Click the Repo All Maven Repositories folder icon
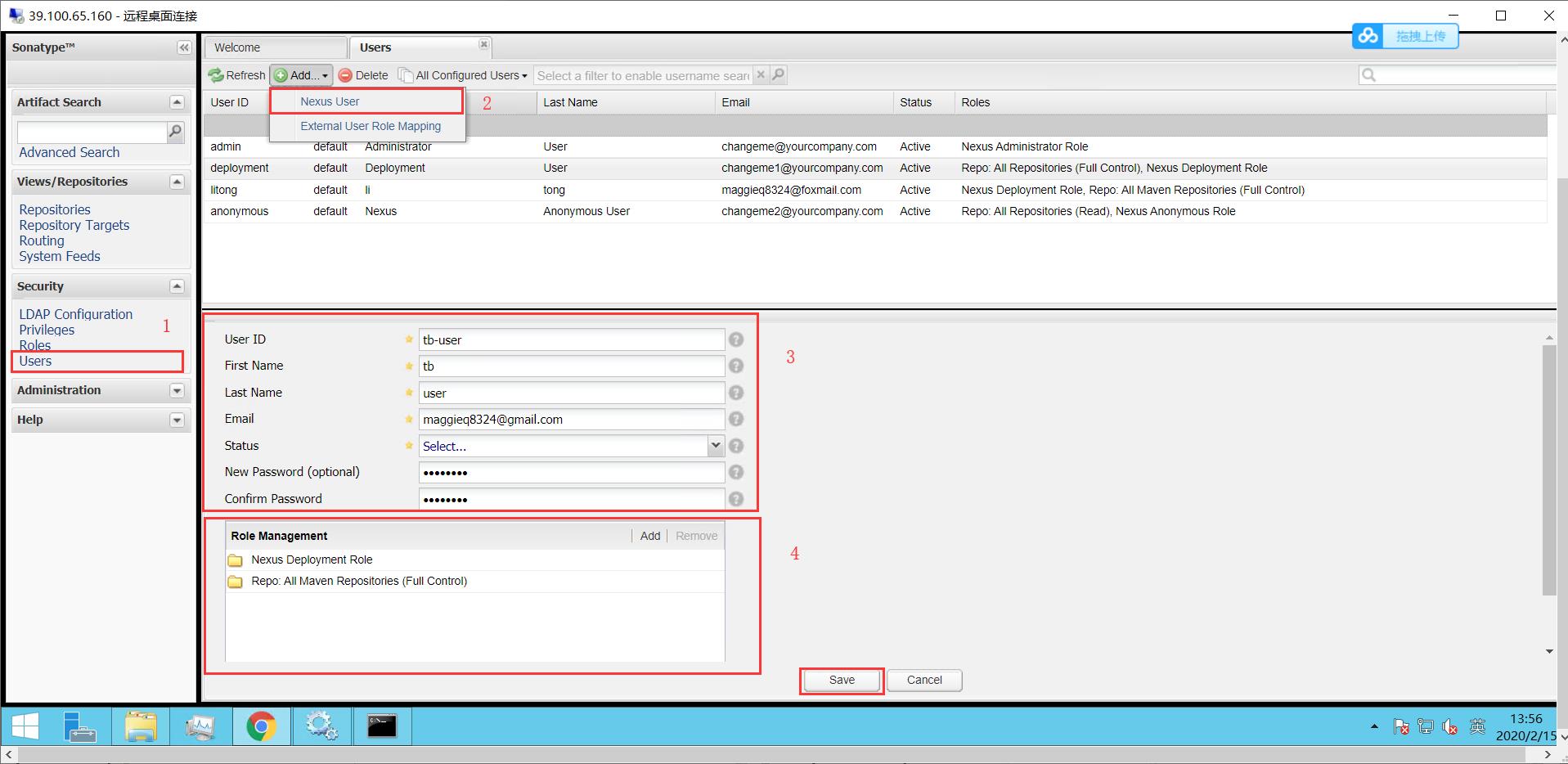 pos(236,582)
